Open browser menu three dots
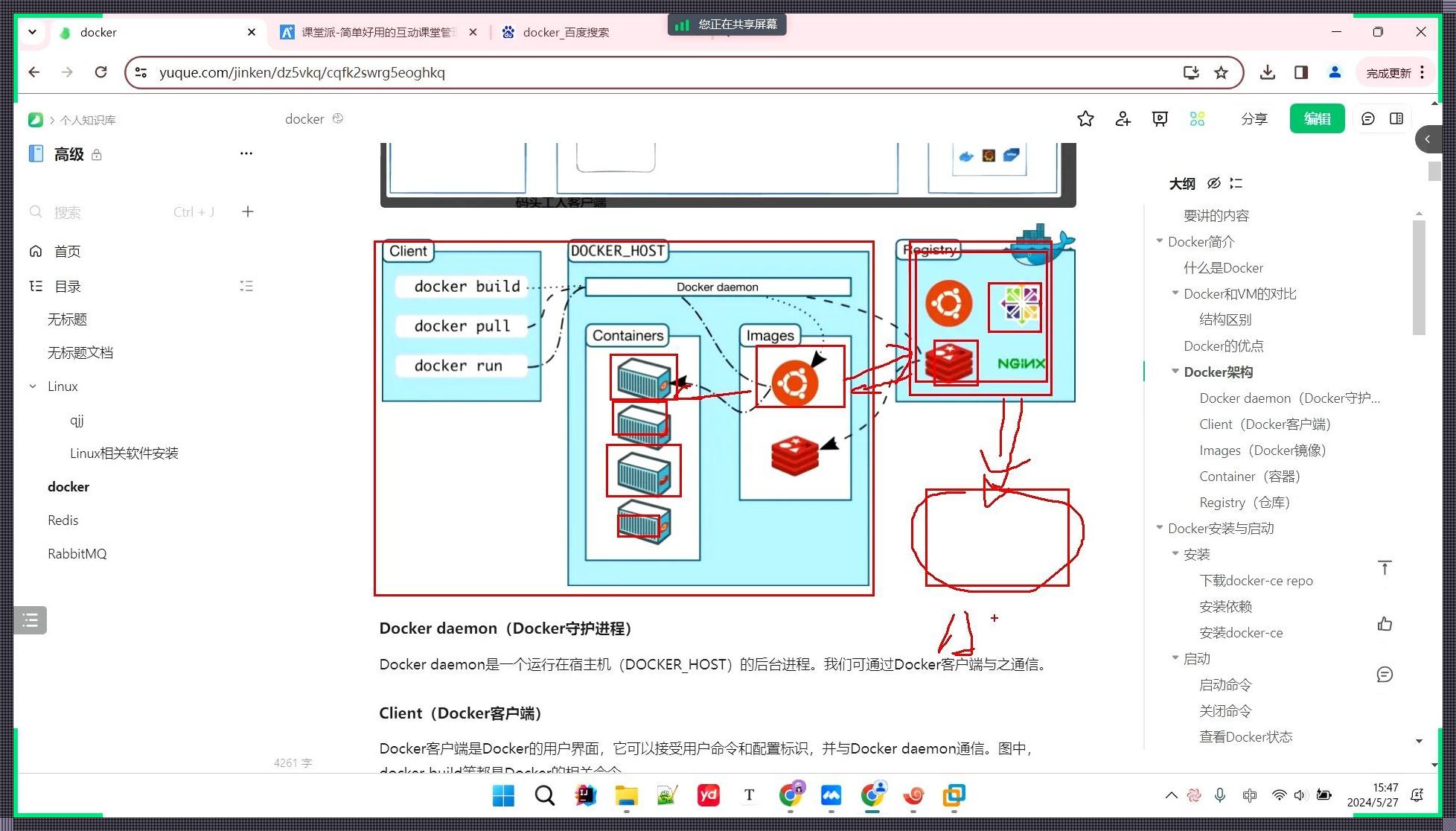Image resolution: width=1456 pixels, height=831 pixels. [x=1422, y=72]
